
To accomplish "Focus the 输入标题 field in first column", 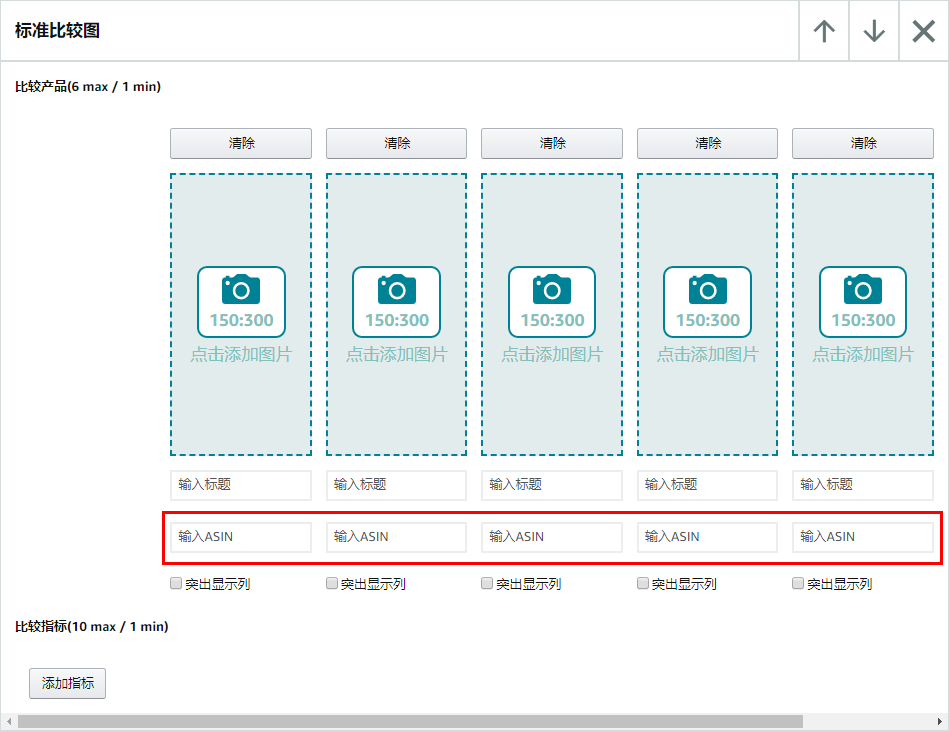I will tap(241, 485).
